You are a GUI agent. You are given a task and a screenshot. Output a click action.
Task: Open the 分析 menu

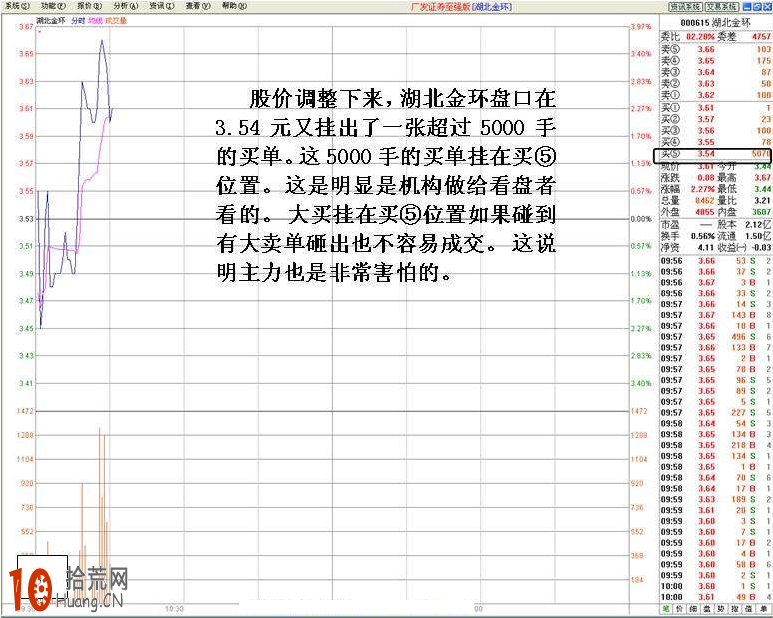tap(126, 6)
